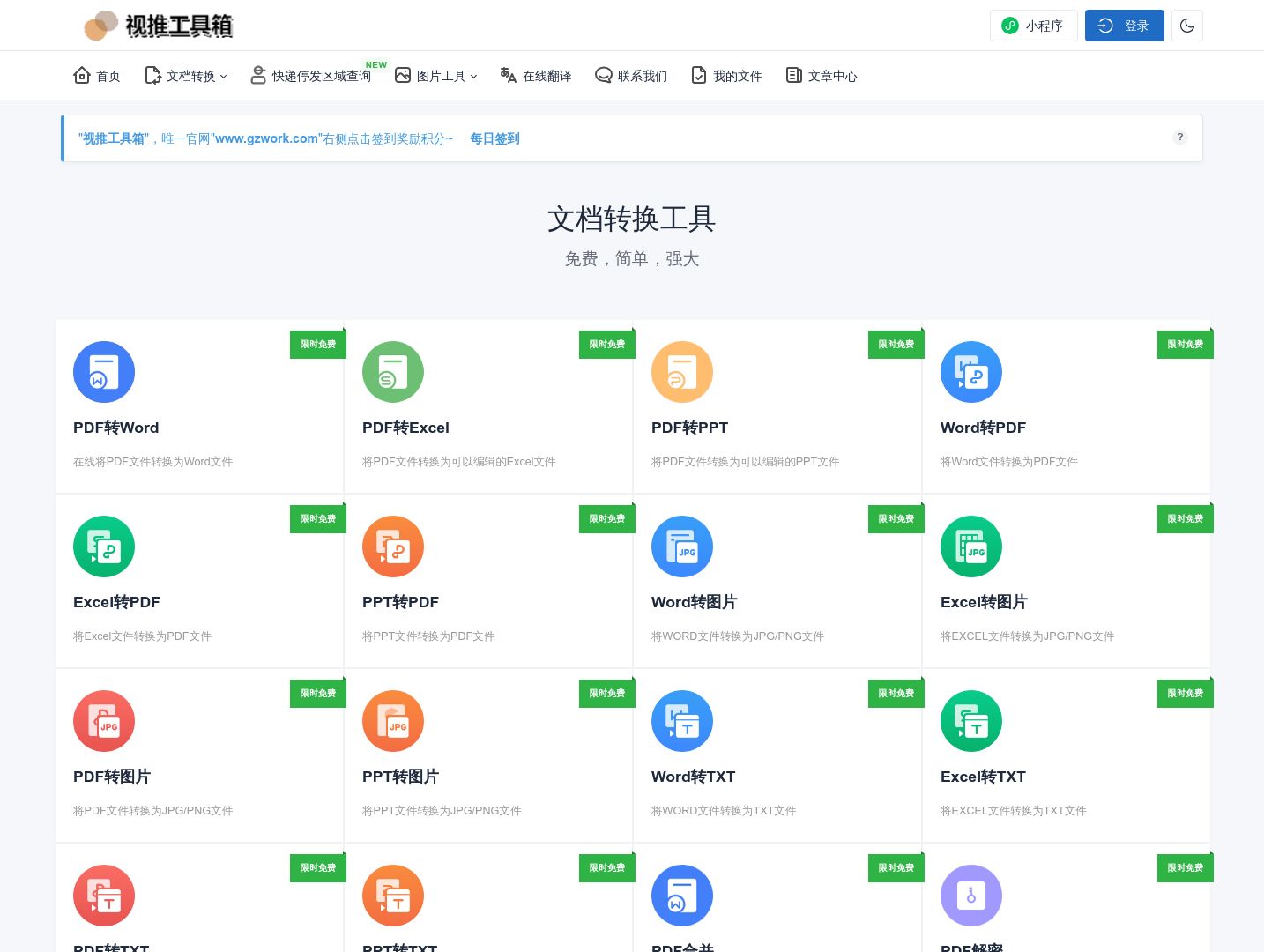
Task: Click the 视推工具箱 site logo
Action: click(x=159, y=26)
